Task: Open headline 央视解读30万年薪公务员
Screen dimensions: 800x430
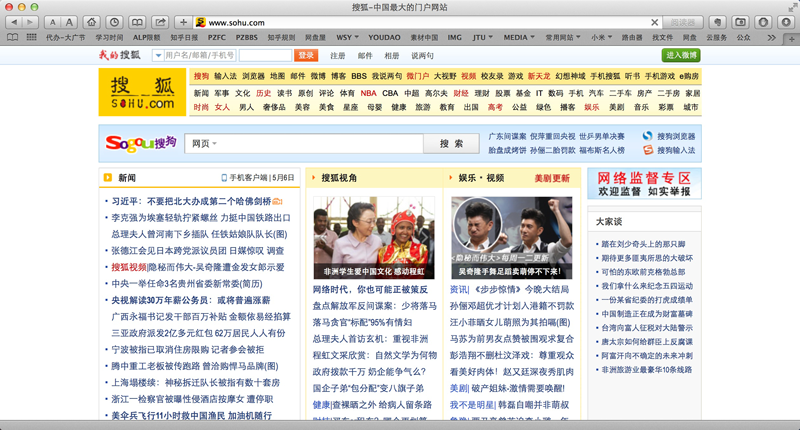Action: (x=190, y=300)
